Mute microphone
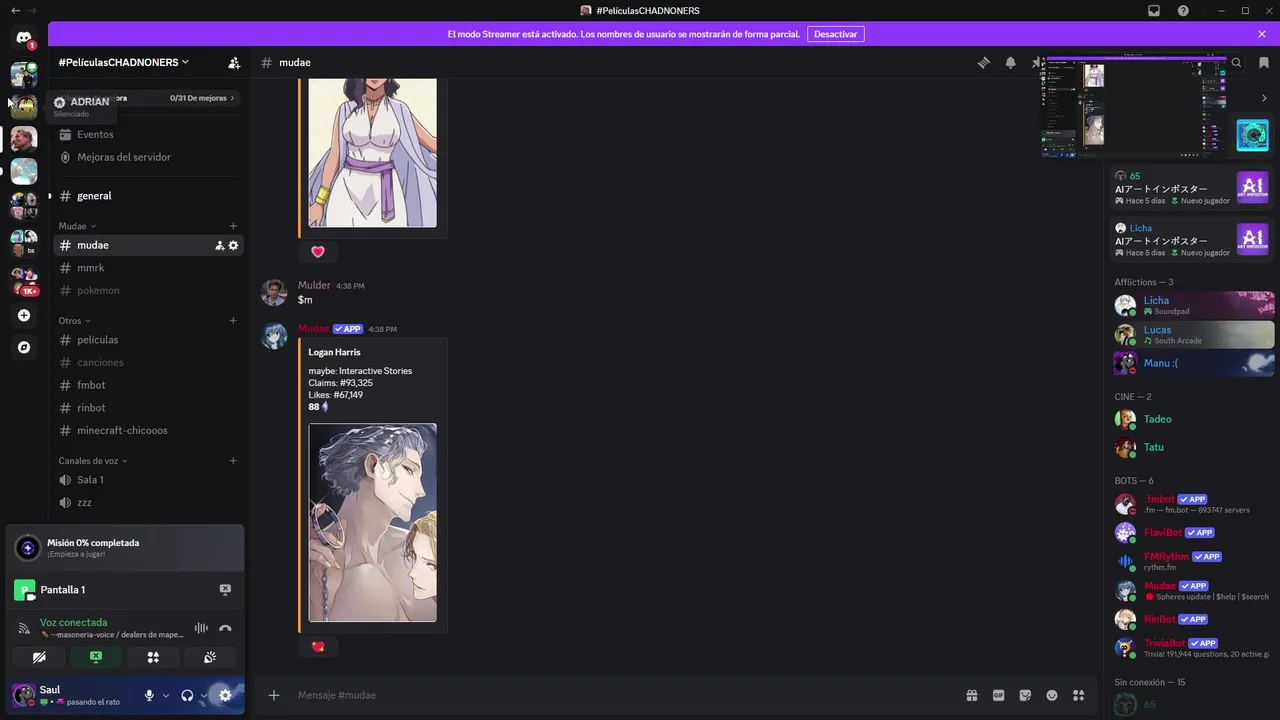 (x=149, y=695)
